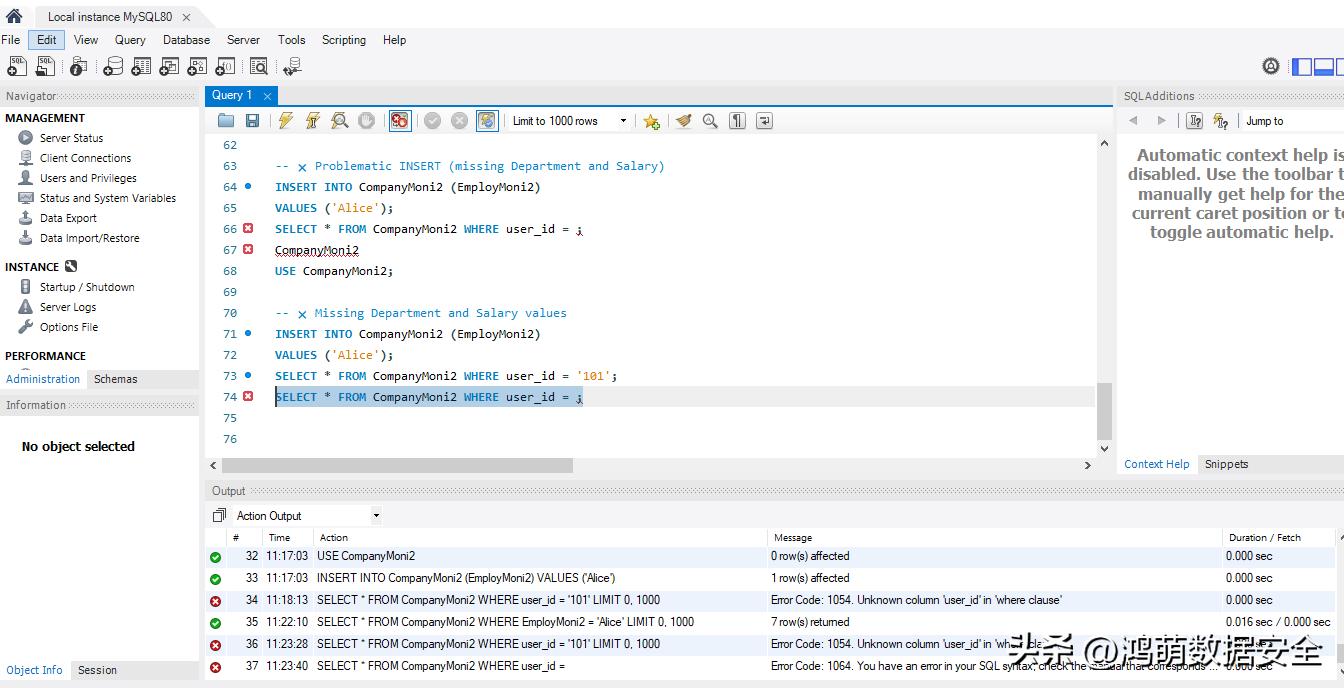Click the editor horizontal scrollbar

pos(397,465)
